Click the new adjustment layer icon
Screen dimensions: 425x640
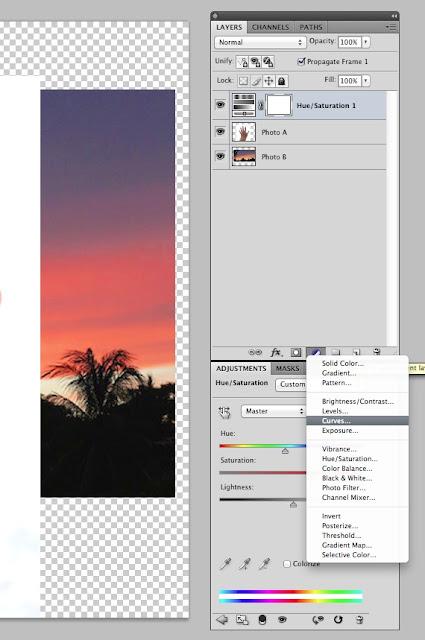coord(316,352)
